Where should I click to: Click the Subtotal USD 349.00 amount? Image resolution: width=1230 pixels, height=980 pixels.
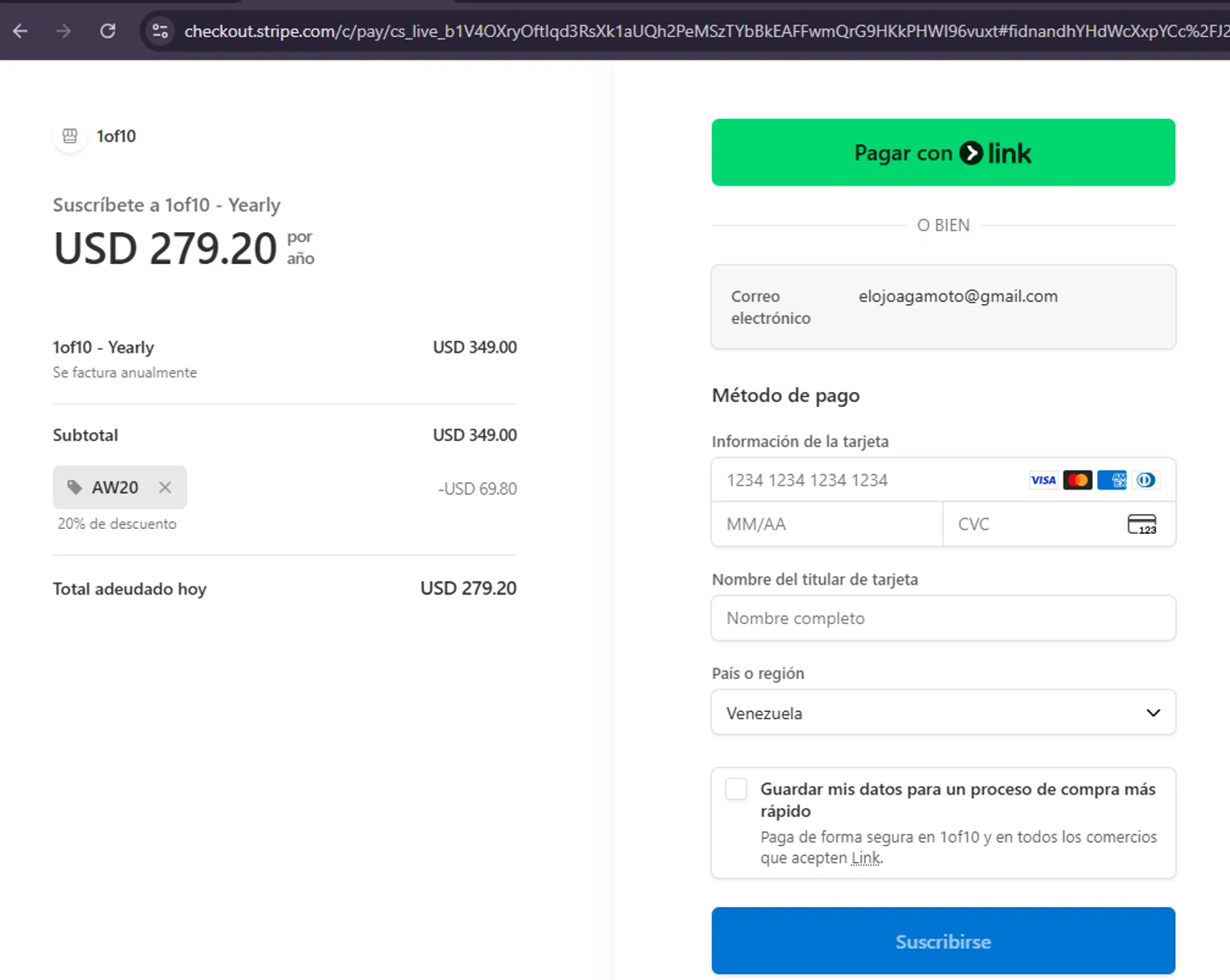(x=475, y=435)
